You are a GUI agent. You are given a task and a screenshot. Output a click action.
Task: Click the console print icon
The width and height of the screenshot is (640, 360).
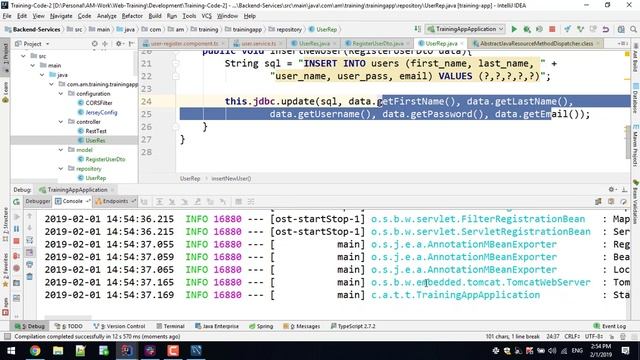click(30, 264)
